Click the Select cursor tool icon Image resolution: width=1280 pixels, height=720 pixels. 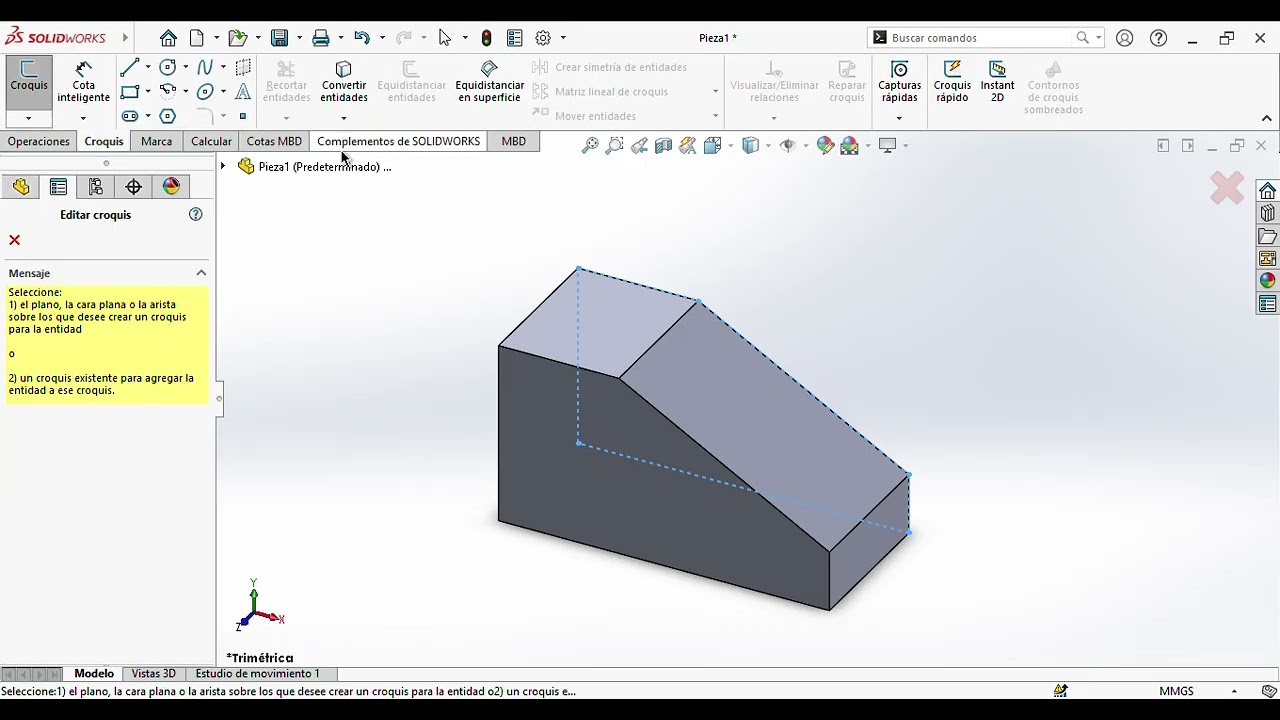pyautogui.click(x=445, y=38)
